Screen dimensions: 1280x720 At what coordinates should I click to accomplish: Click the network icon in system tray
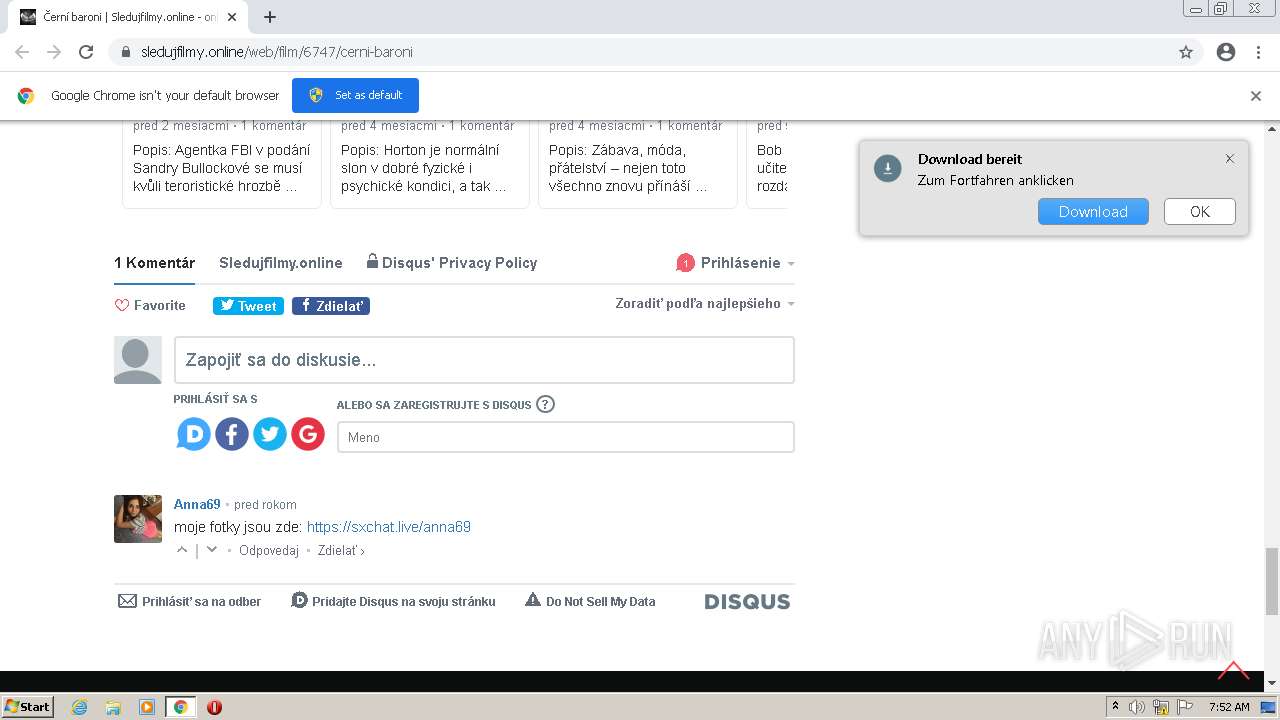coord(1161,707)
